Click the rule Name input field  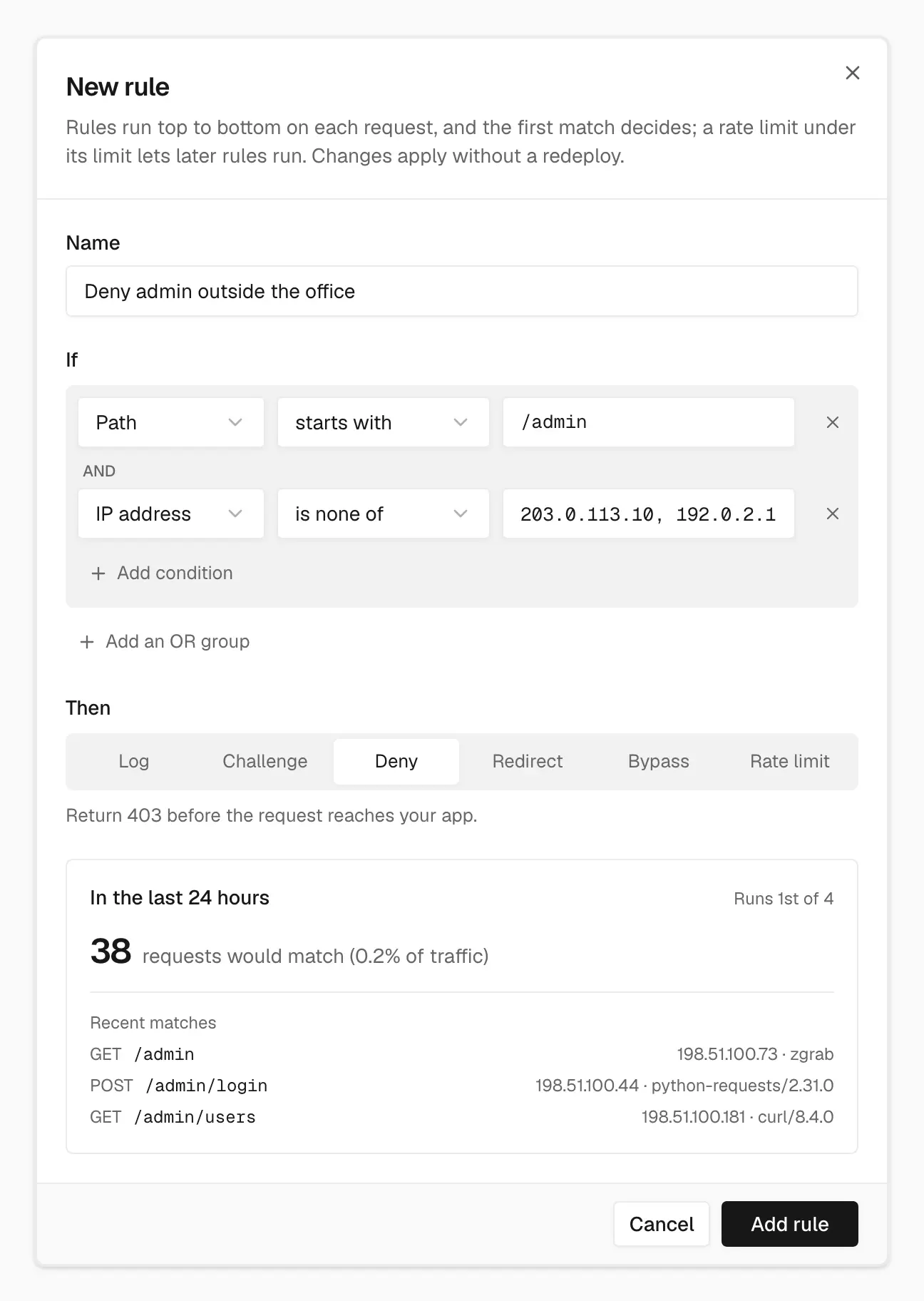(x=462, y=291)
